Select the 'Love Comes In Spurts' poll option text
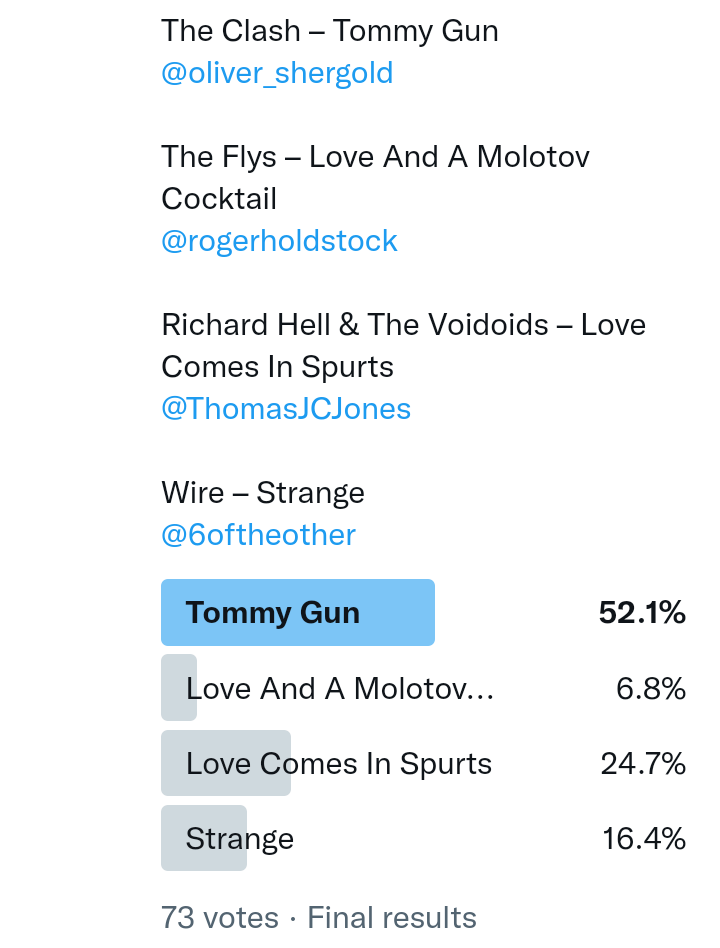 click(339, 764)
